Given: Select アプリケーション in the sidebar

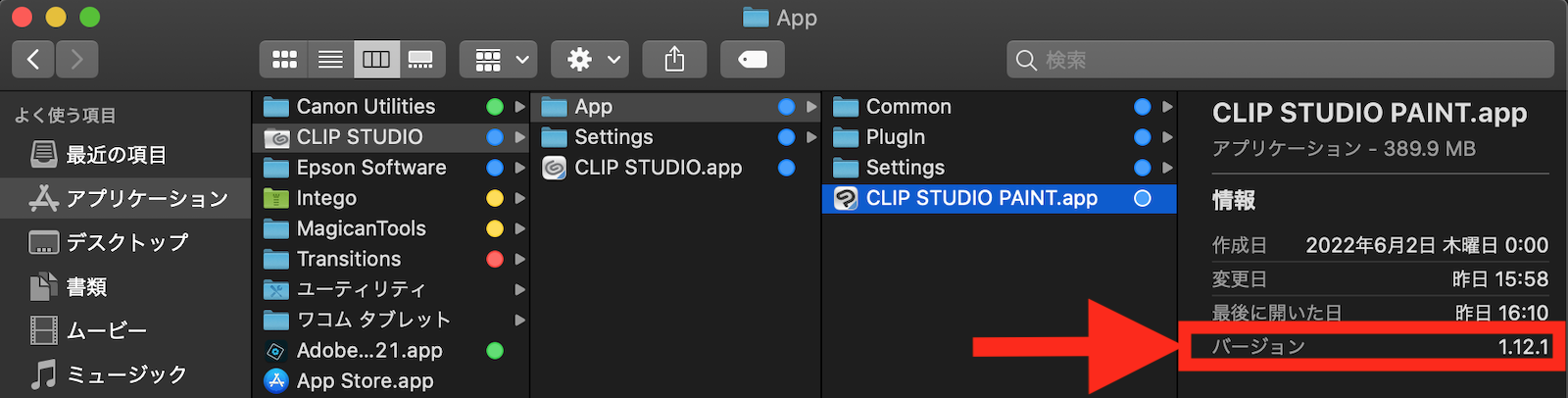Looking at the screenshot, I should point(146,199).
